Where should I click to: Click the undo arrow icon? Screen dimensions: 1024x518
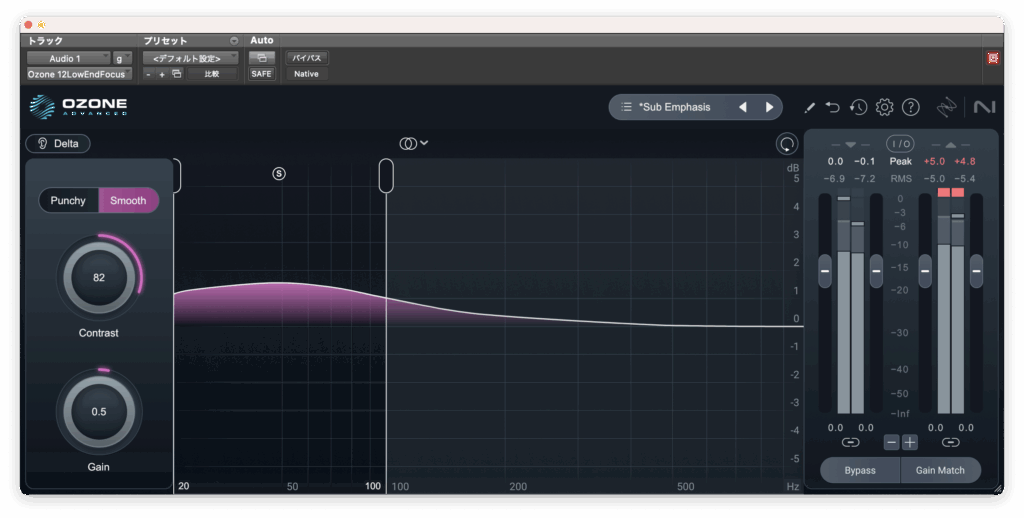[833, 107]
